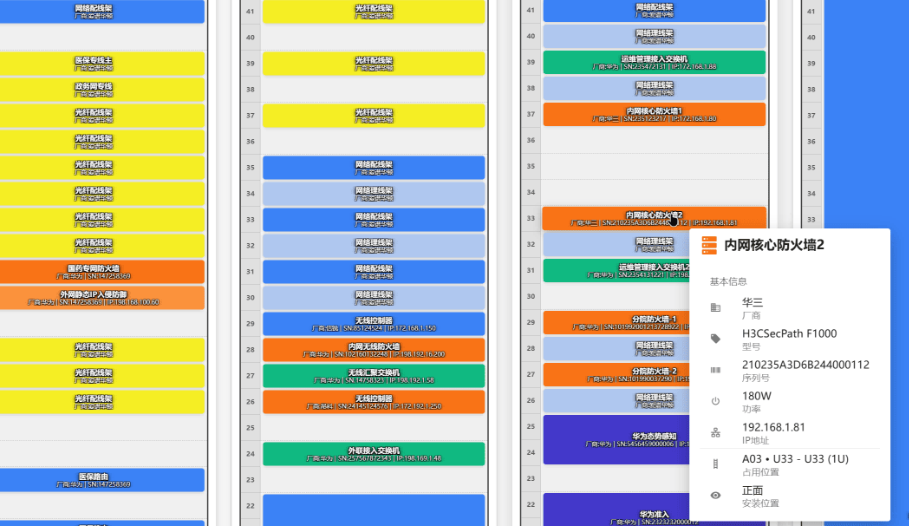Click the server icon beside 内网核心防火墙2 title

[x=709, y=245]
